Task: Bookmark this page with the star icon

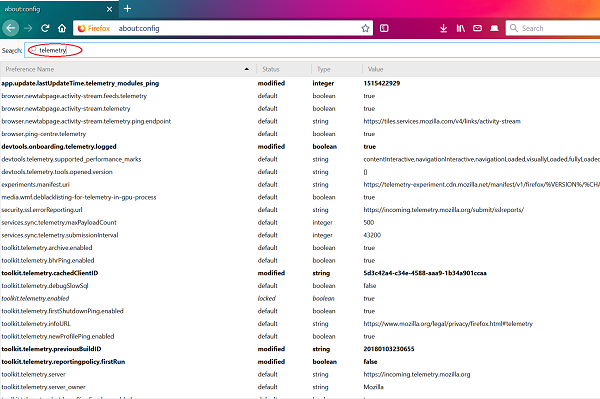Action: (365, 28)
